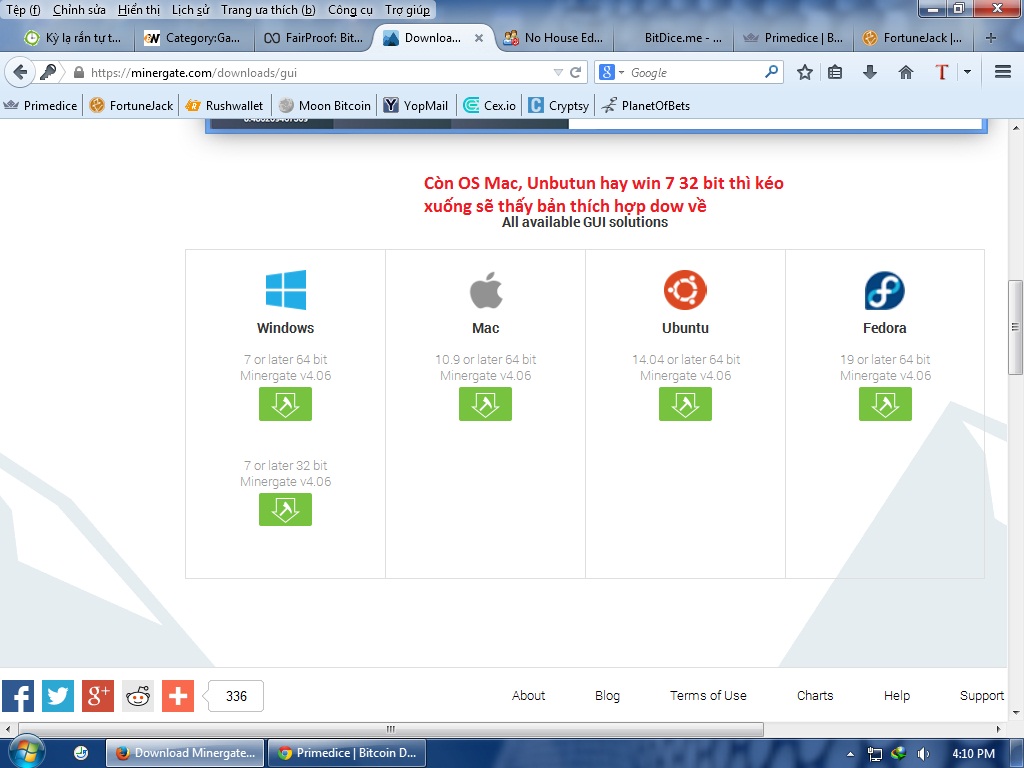1024x768 pixels.
Task: Open Lịch sử menu
Action: tap(191, 10)
